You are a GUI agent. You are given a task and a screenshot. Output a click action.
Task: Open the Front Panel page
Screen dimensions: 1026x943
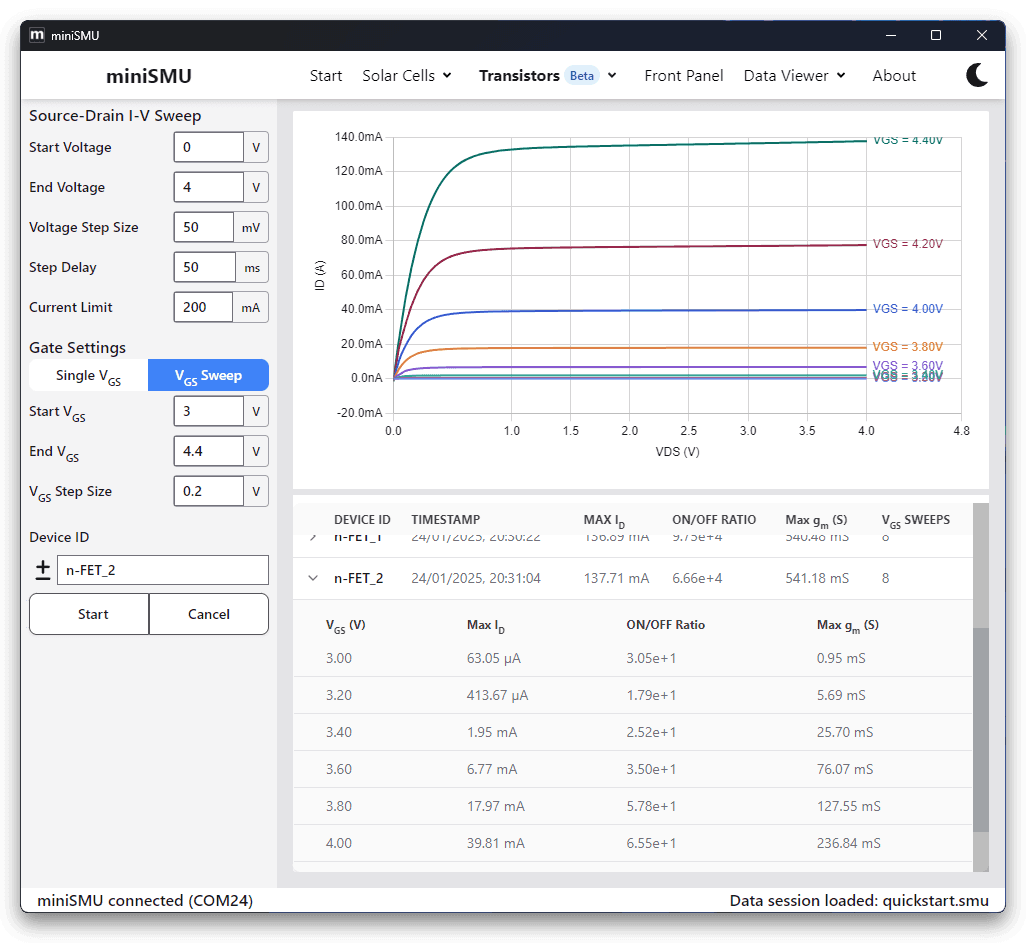pyautogui.click(x=684, y=76)
